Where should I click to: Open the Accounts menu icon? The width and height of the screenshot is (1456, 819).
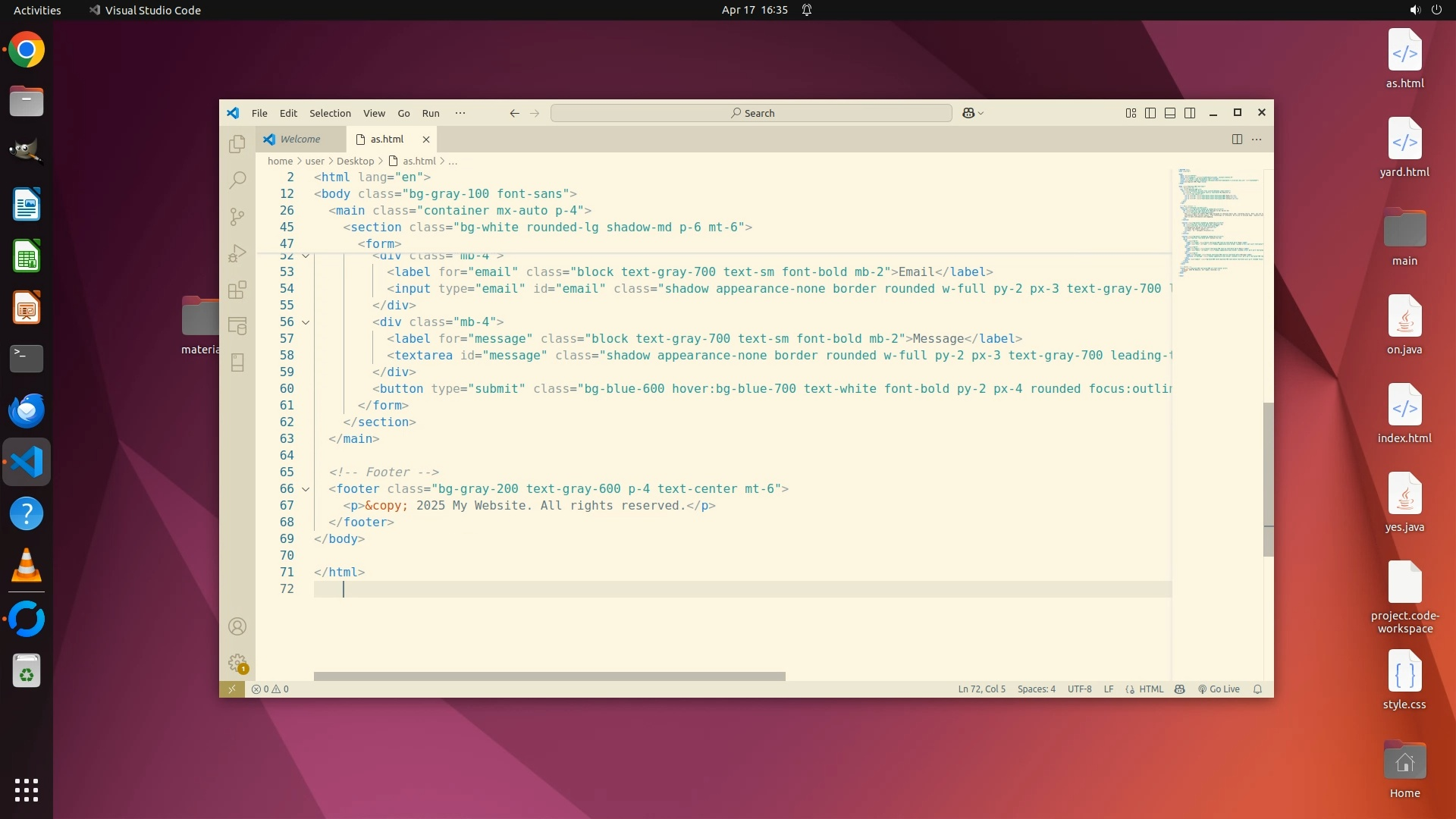pyautogui.click(x=237, y=626)
